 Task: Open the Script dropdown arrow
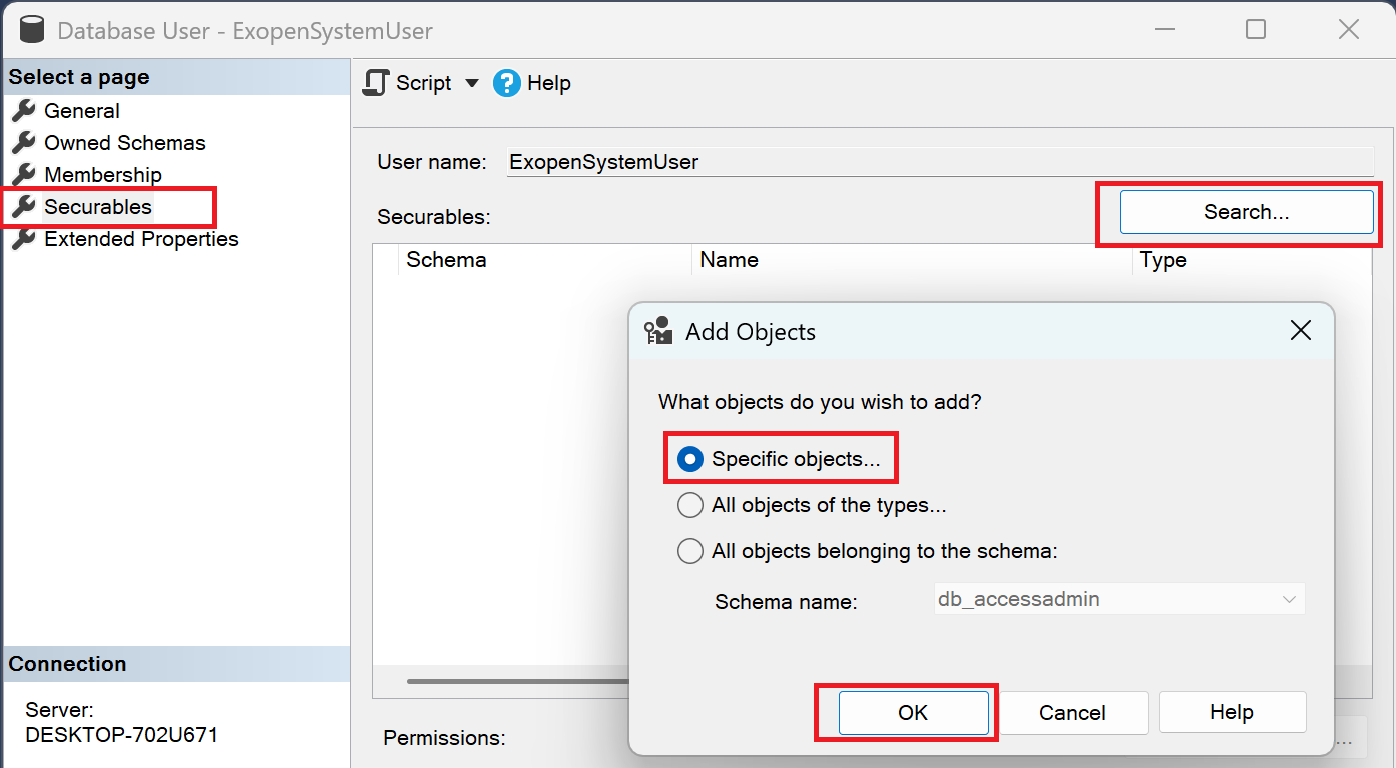(x=472, y=83)
